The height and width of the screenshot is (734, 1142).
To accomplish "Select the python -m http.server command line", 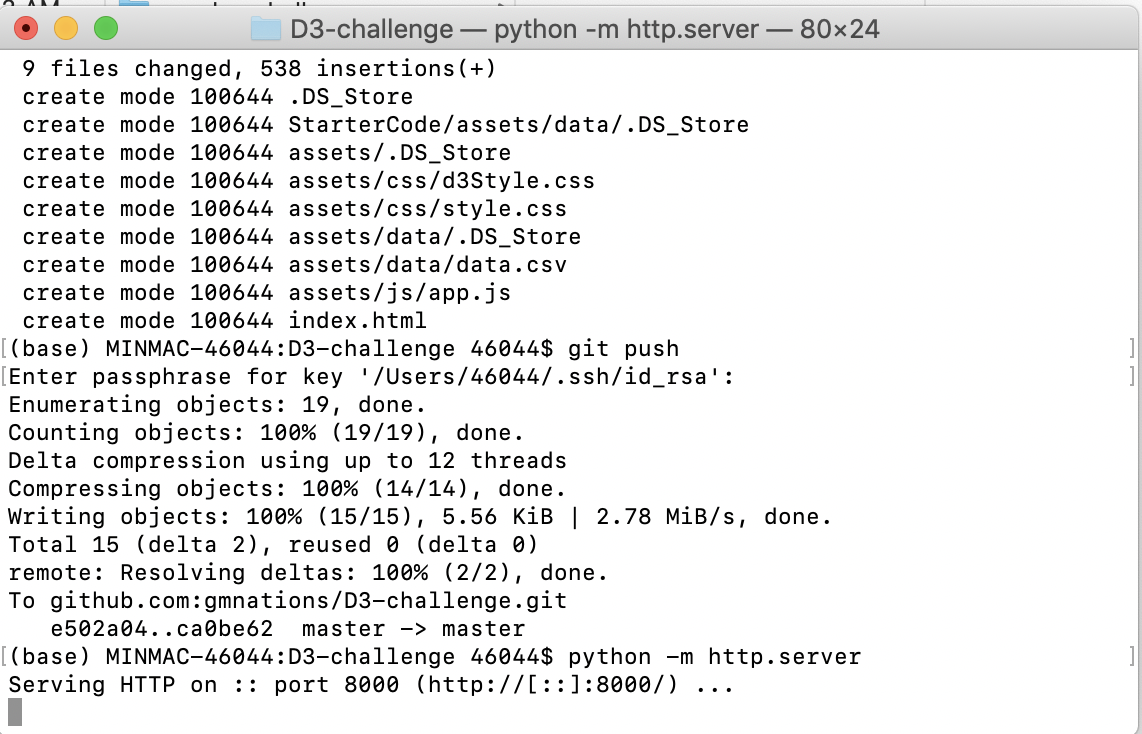I will 716,657.
